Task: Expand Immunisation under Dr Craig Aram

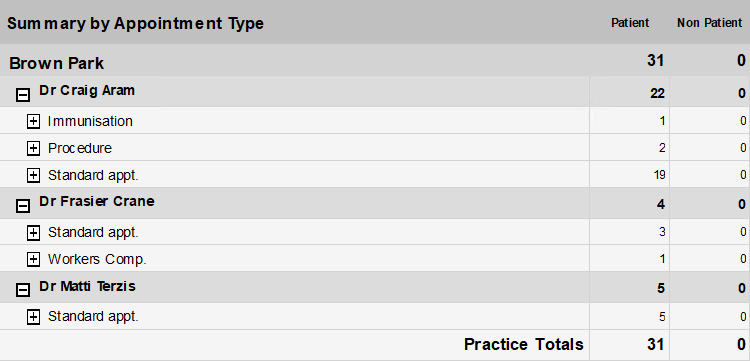Action: coord(33,121)
